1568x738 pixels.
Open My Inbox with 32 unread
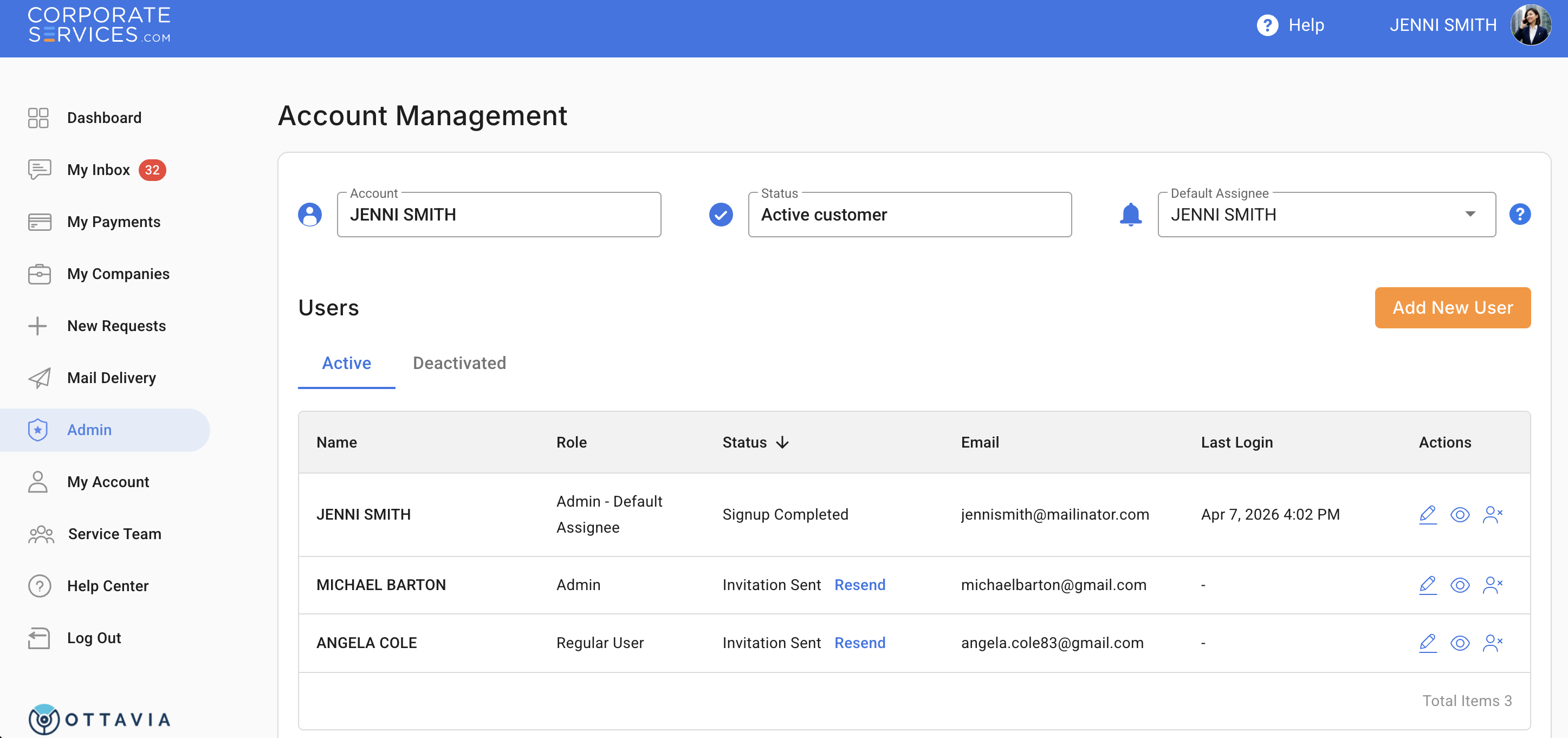pos(99,170)
